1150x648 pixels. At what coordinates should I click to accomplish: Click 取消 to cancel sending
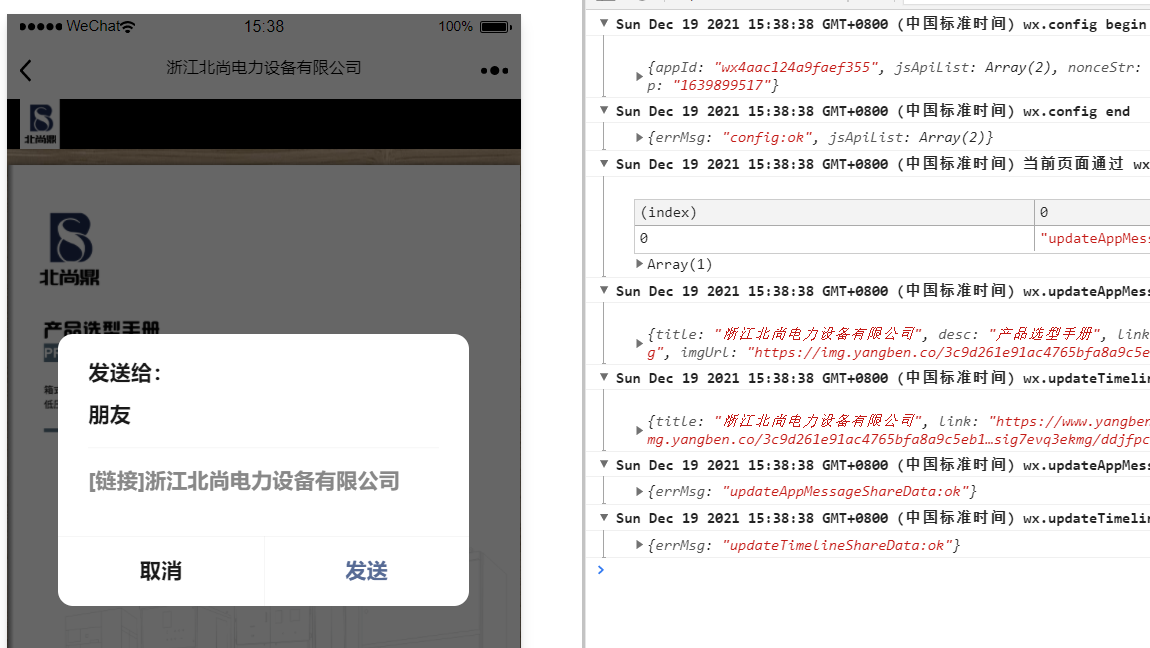(x=161, y=571)
